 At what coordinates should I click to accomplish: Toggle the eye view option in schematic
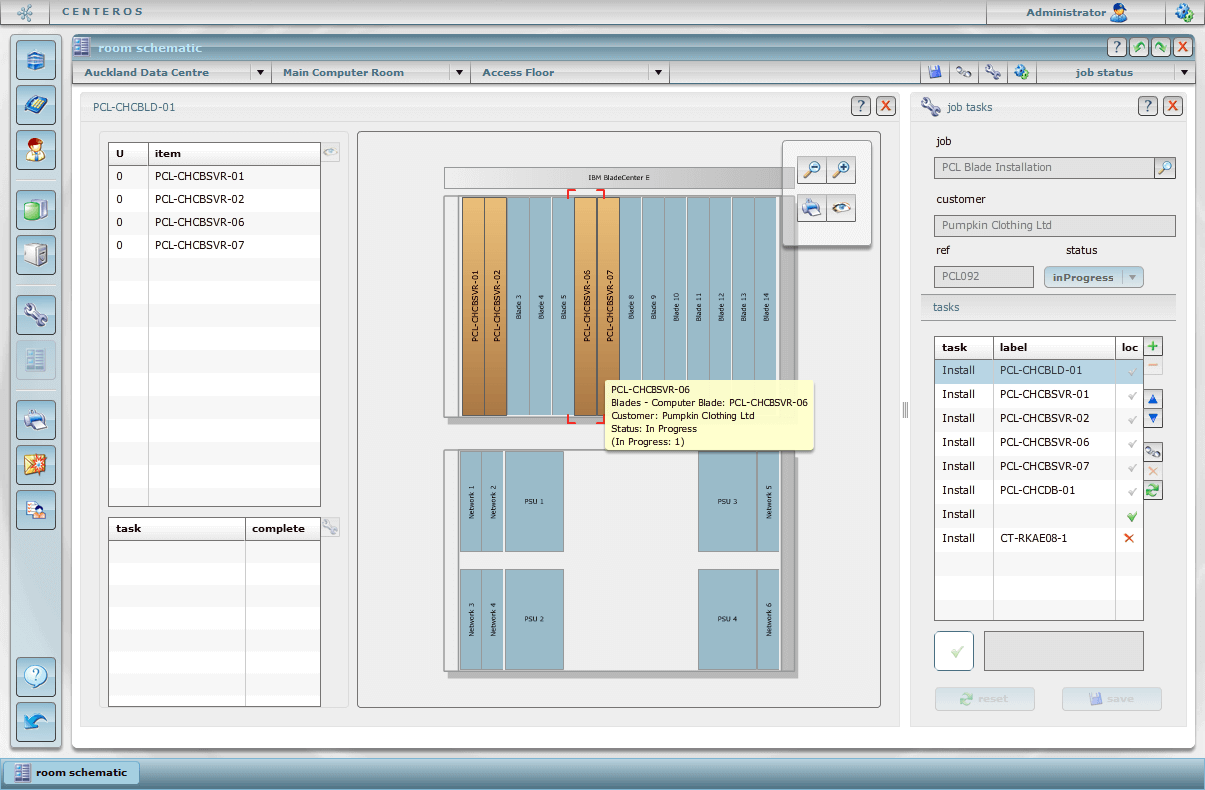[x=841, y=208]
